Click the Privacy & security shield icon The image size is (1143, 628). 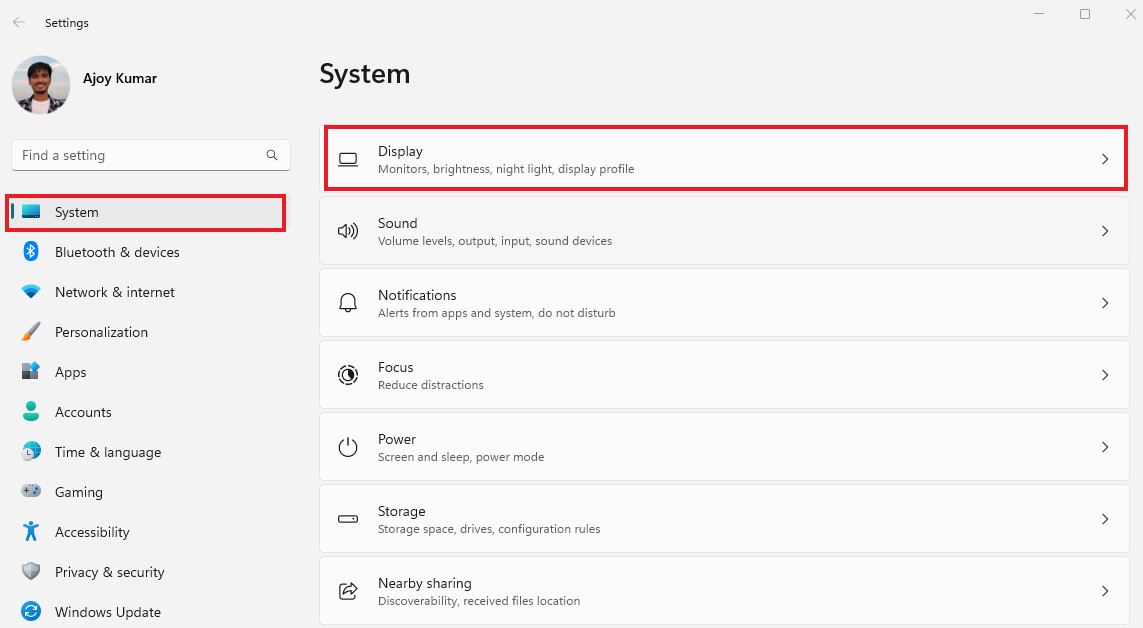(31, 572)
